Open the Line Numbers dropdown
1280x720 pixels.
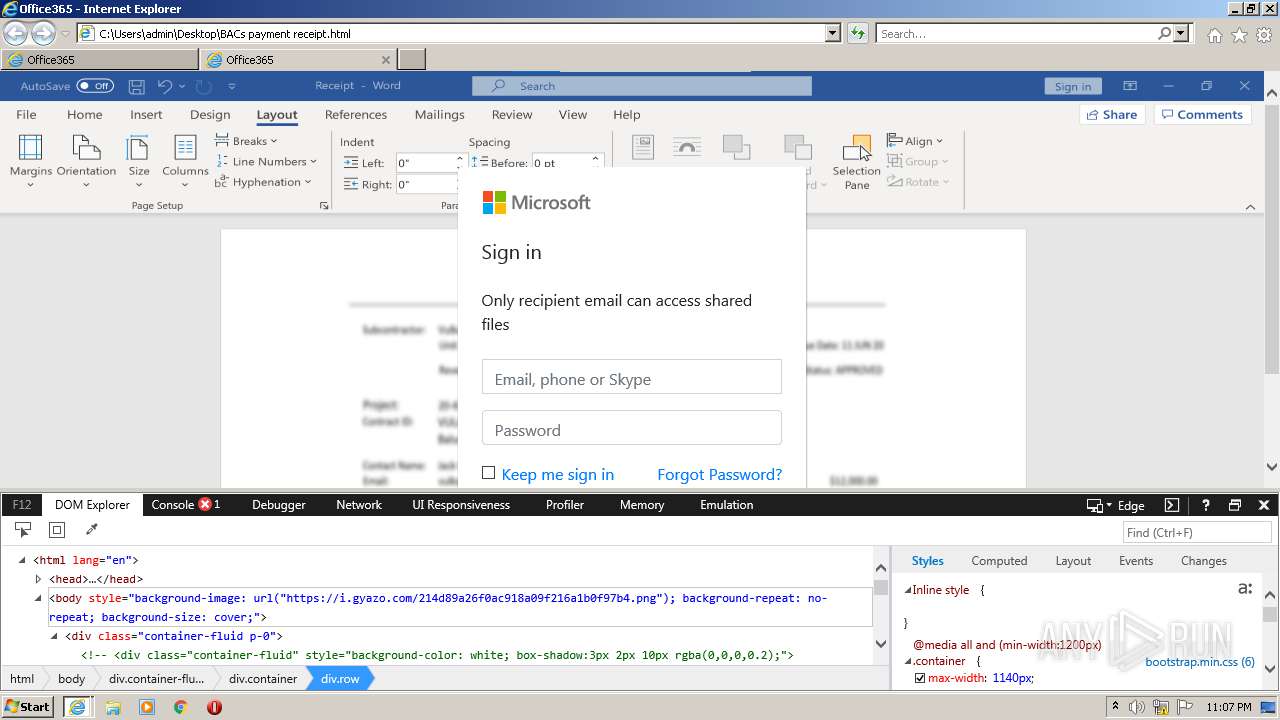click(266, 161)
